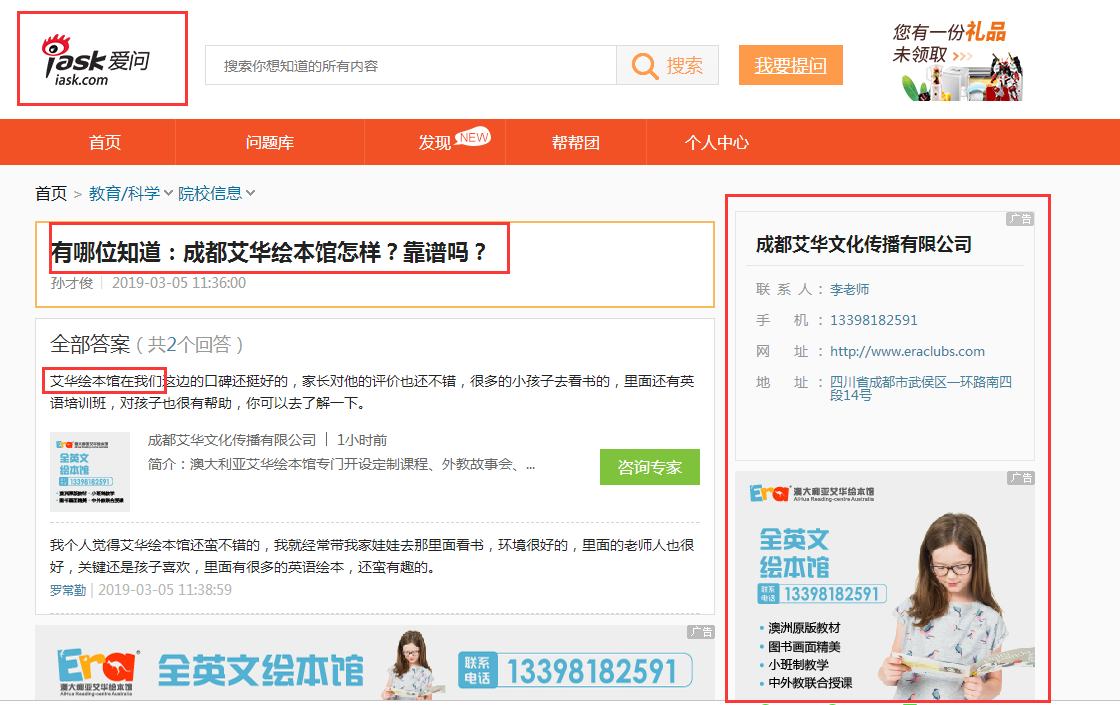Viewport: 1120px width, 705px height.
Task: Click the 全部答案 heading
Action: (90, 344)
